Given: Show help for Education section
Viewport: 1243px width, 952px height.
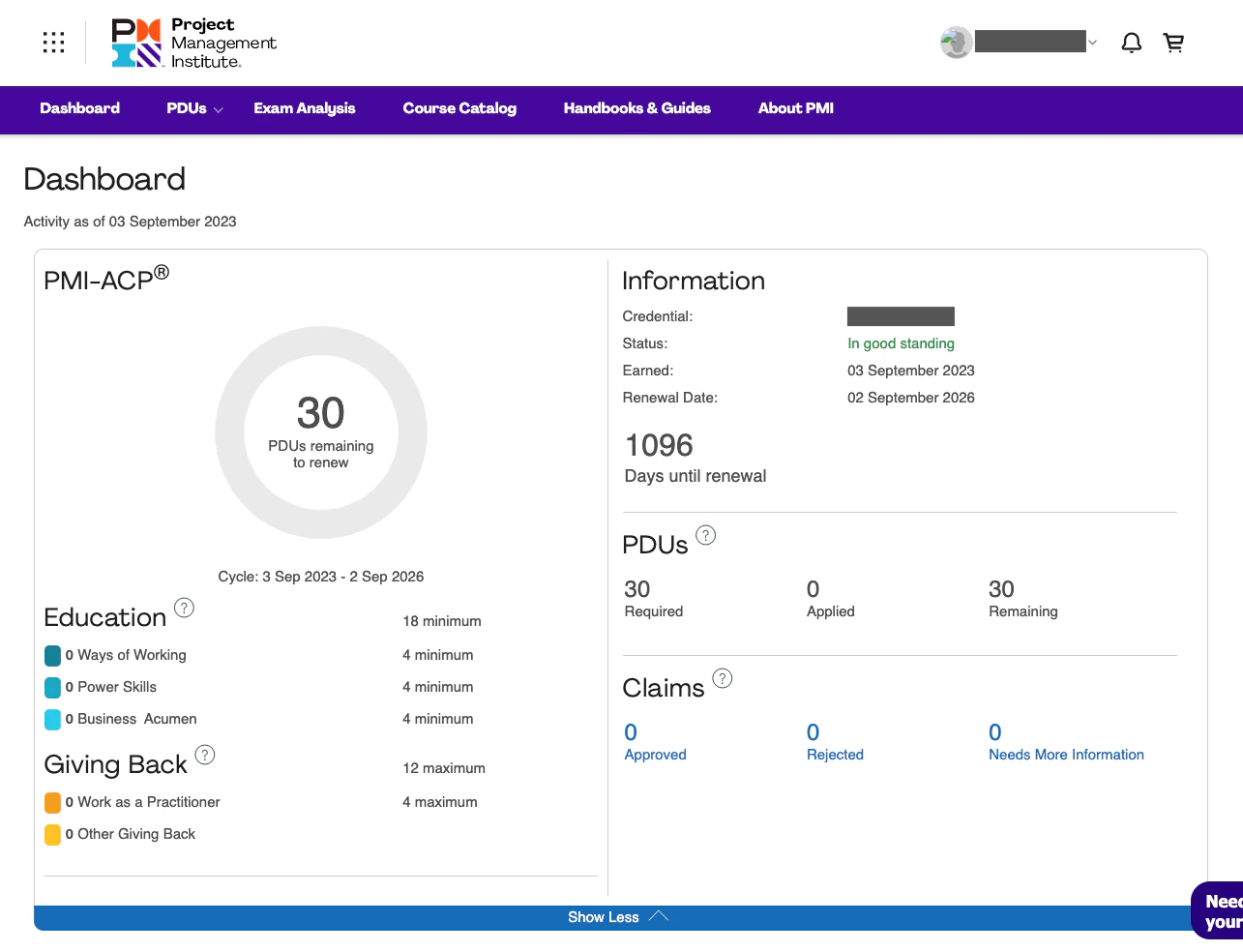Looking at the screenshot, I should click(184, 608).
